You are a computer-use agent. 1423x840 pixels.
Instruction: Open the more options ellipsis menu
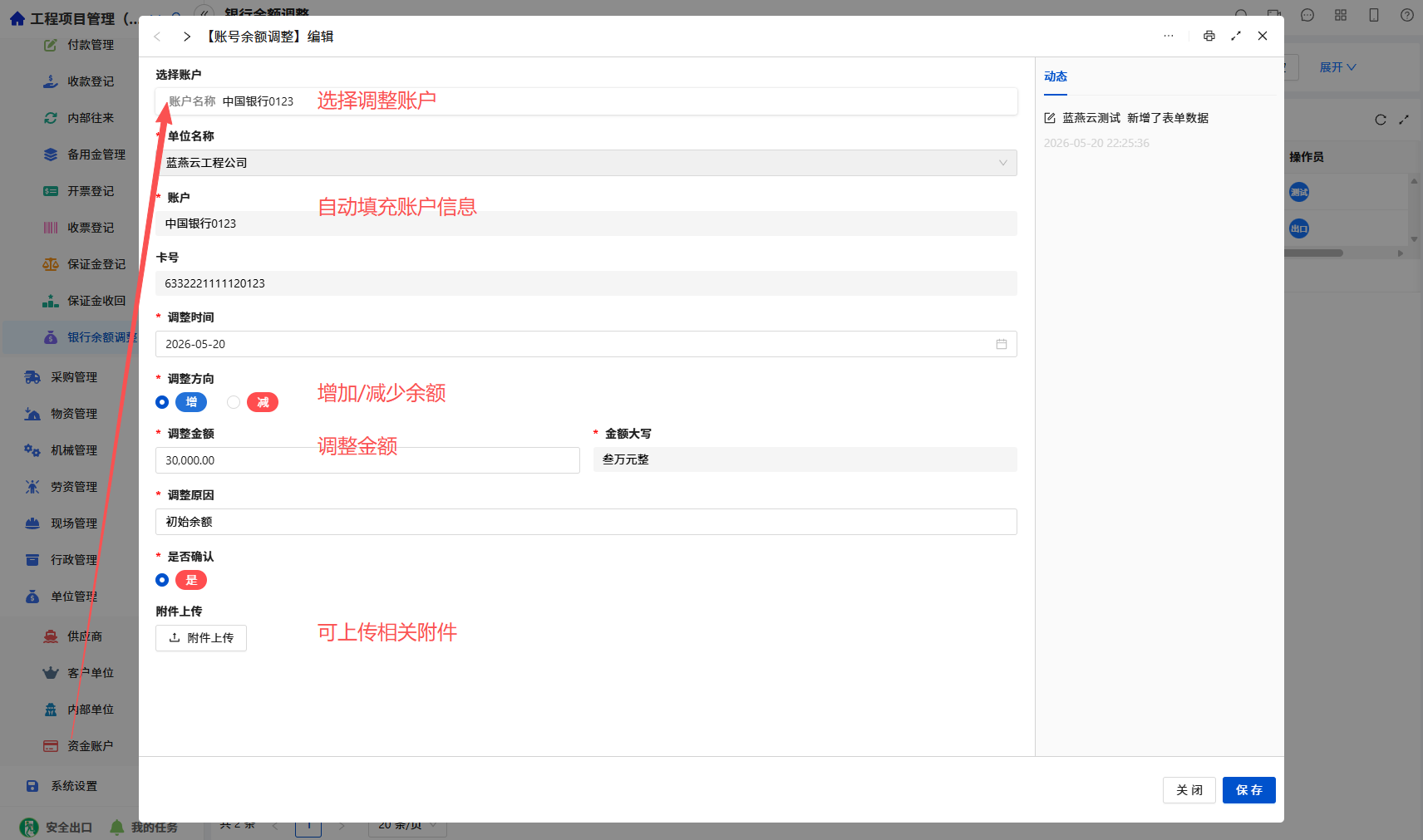pos(1169,36)
